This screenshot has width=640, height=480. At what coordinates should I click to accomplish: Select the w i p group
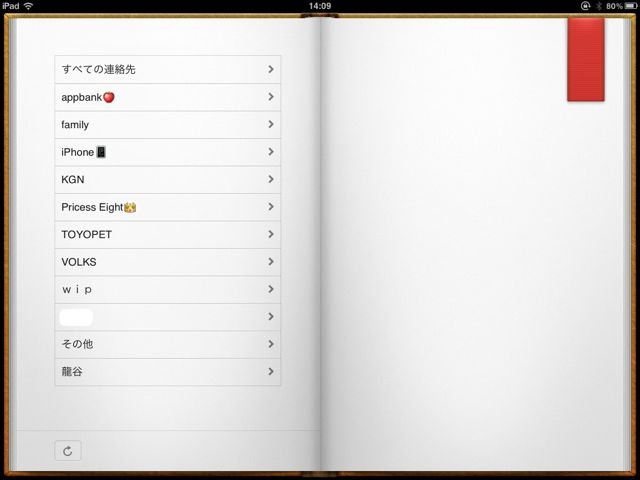point(168,289)
